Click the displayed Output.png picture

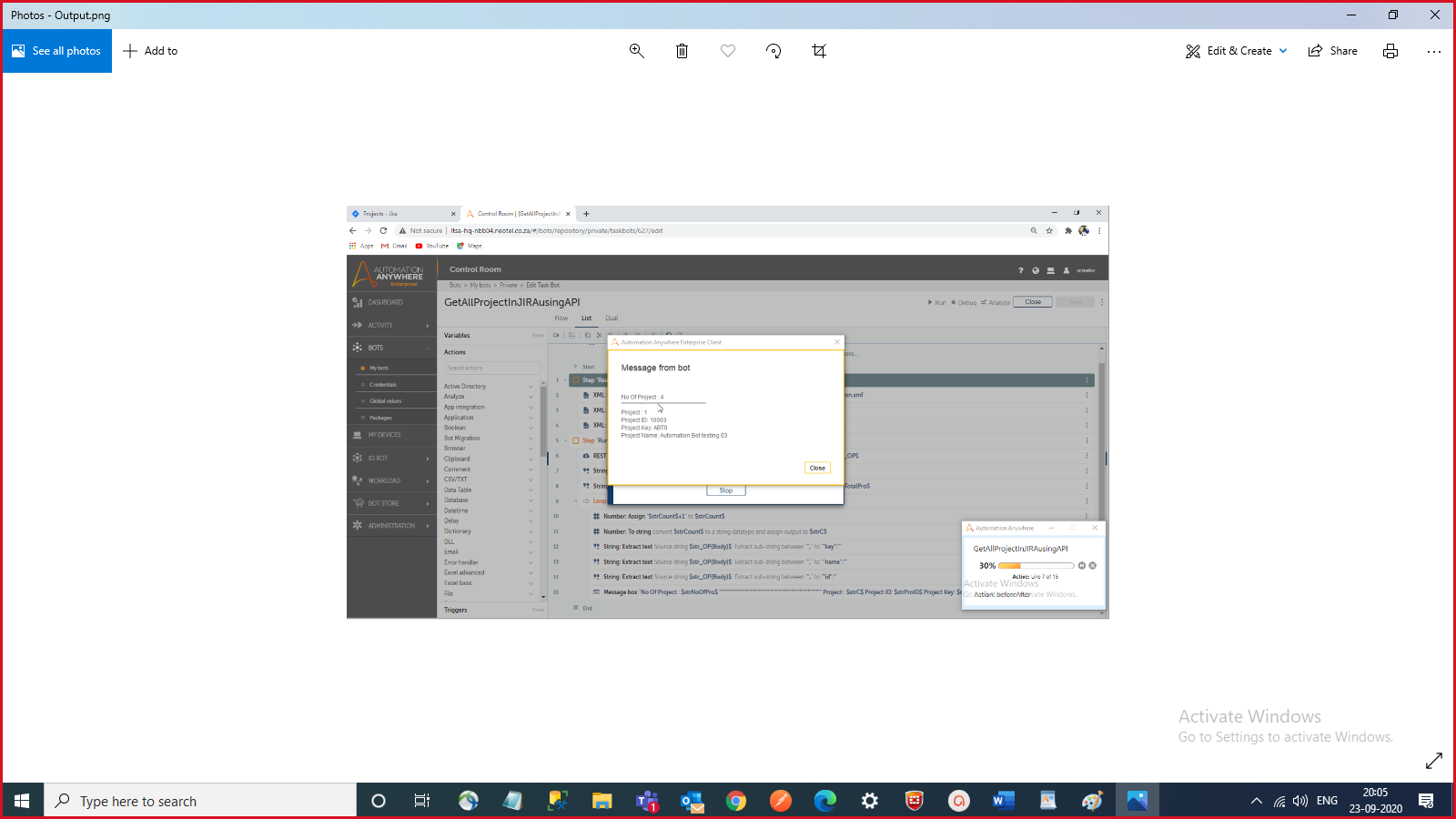[x=728, y=412]
